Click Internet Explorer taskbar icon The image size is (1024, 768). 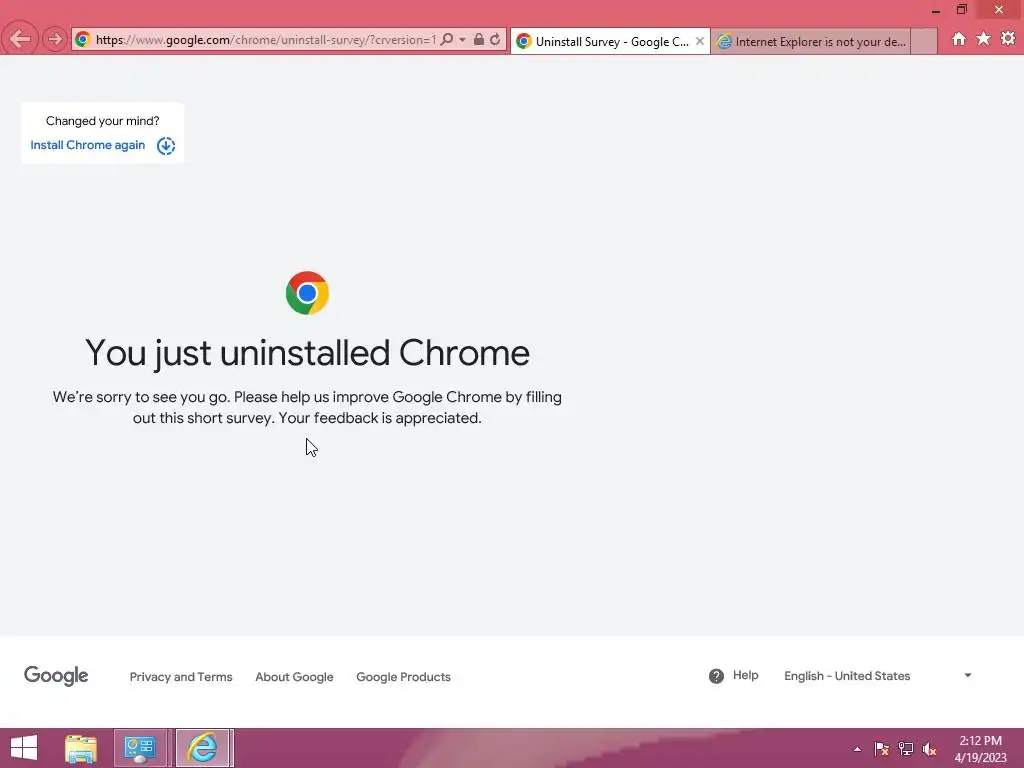pos(202,748)
